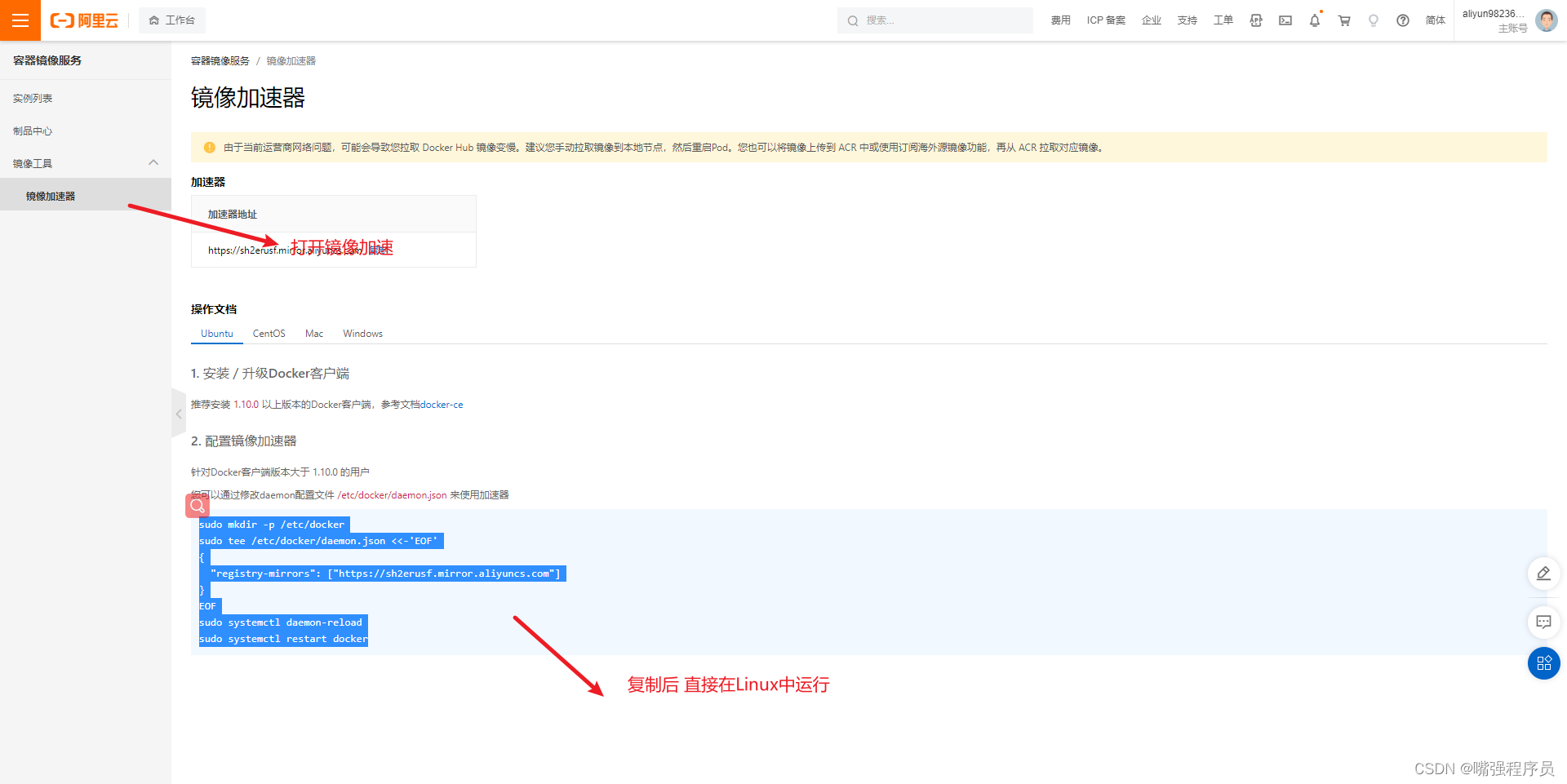Open the blue apps grid floating button

[1544, 663]
